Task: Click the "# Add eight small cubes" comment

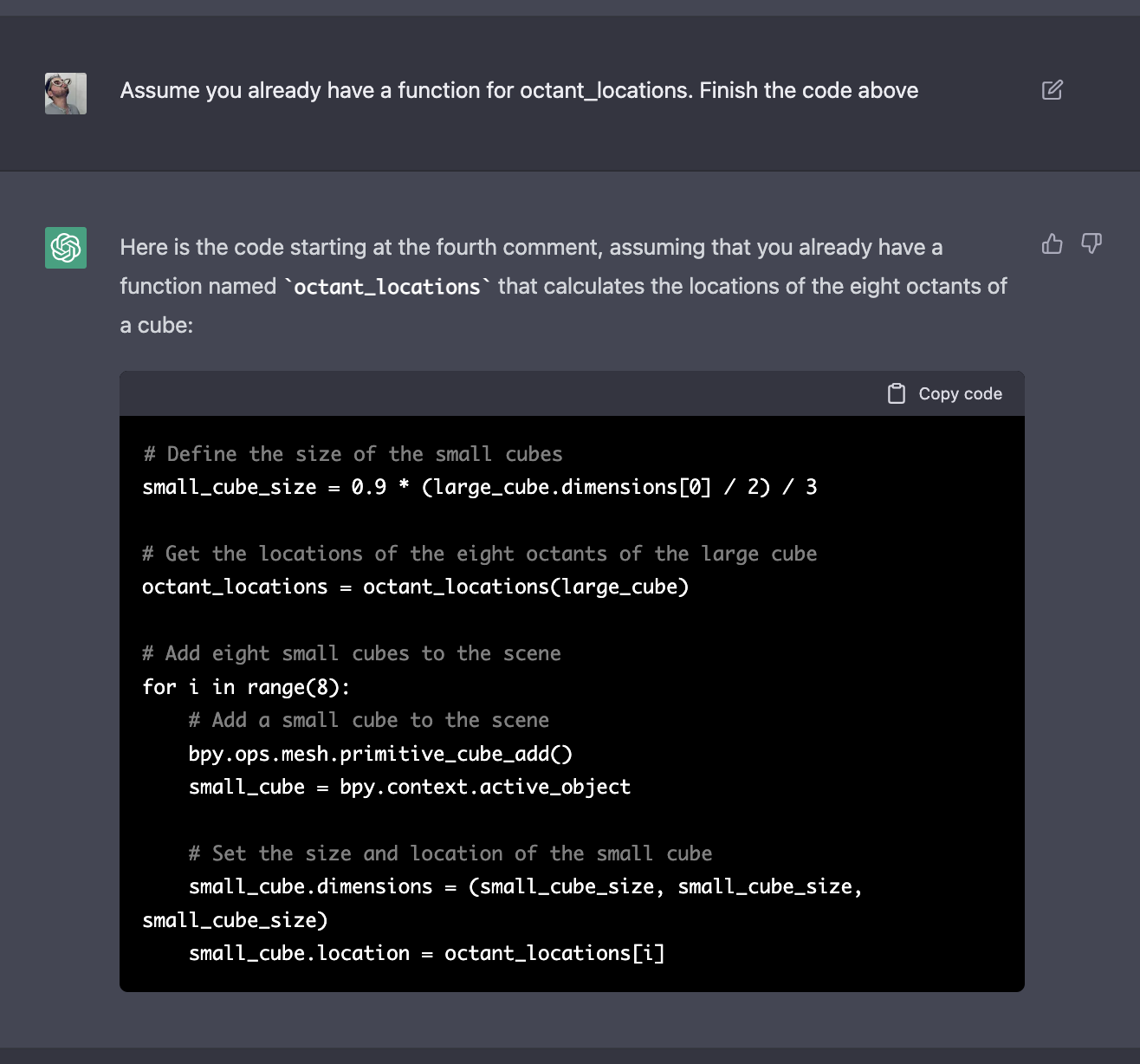Action: point(352,653)
